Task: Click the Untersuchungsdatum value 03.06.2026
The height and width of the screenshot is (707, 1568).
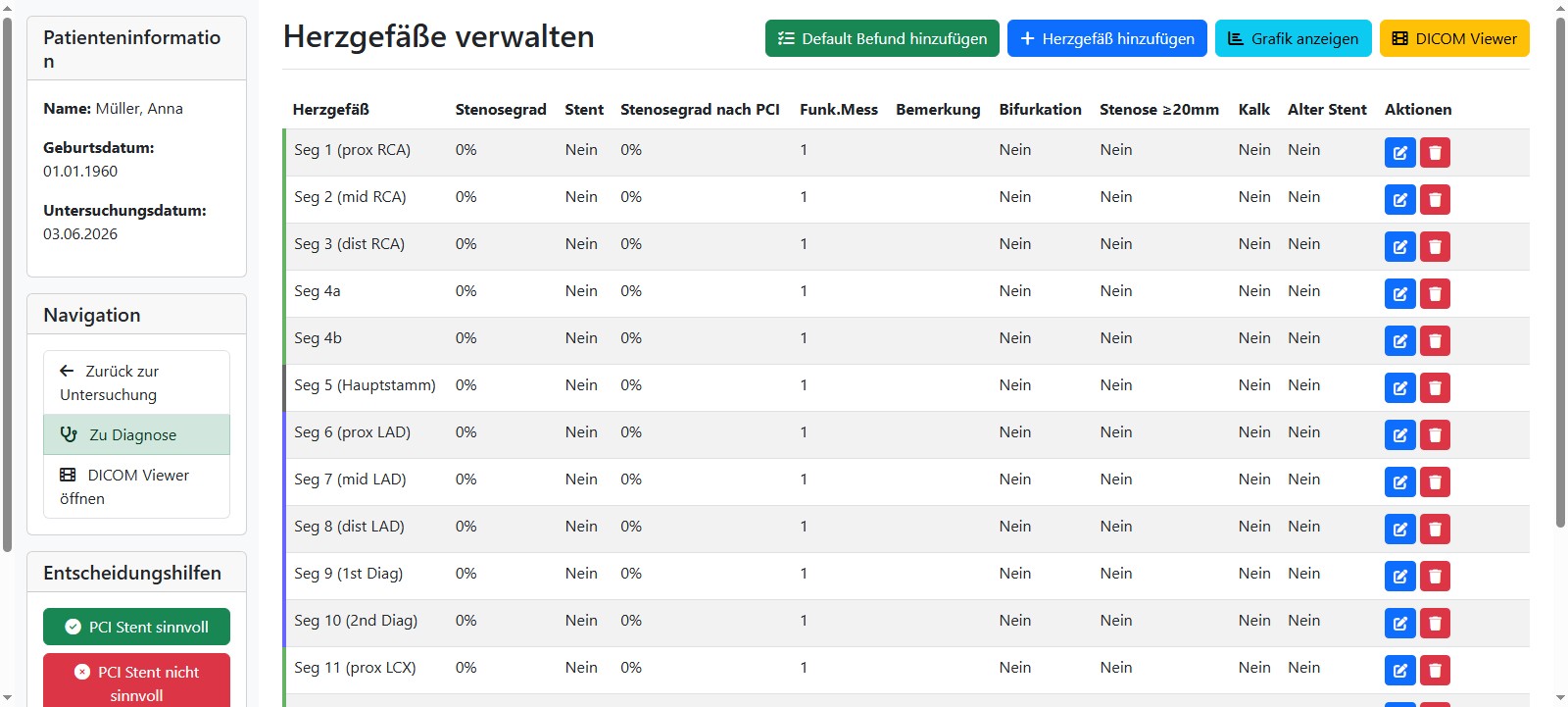Action: pyautogui.click(x=80, y=234)
